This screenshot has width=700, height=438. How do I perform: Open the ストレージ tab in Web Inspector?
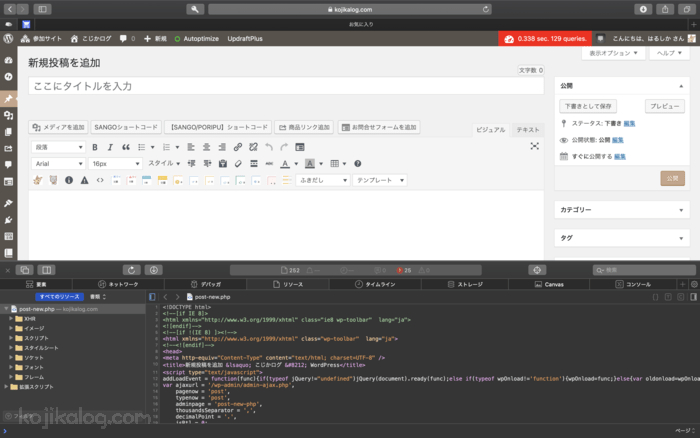(x=465, y=284)
